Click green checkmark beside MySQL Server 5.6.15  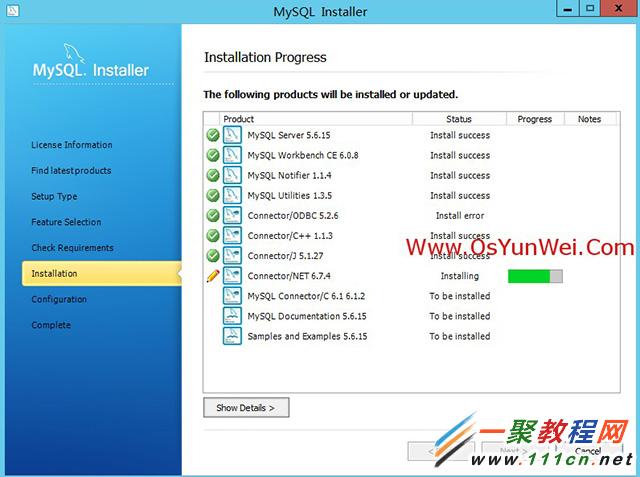(213, 135)
